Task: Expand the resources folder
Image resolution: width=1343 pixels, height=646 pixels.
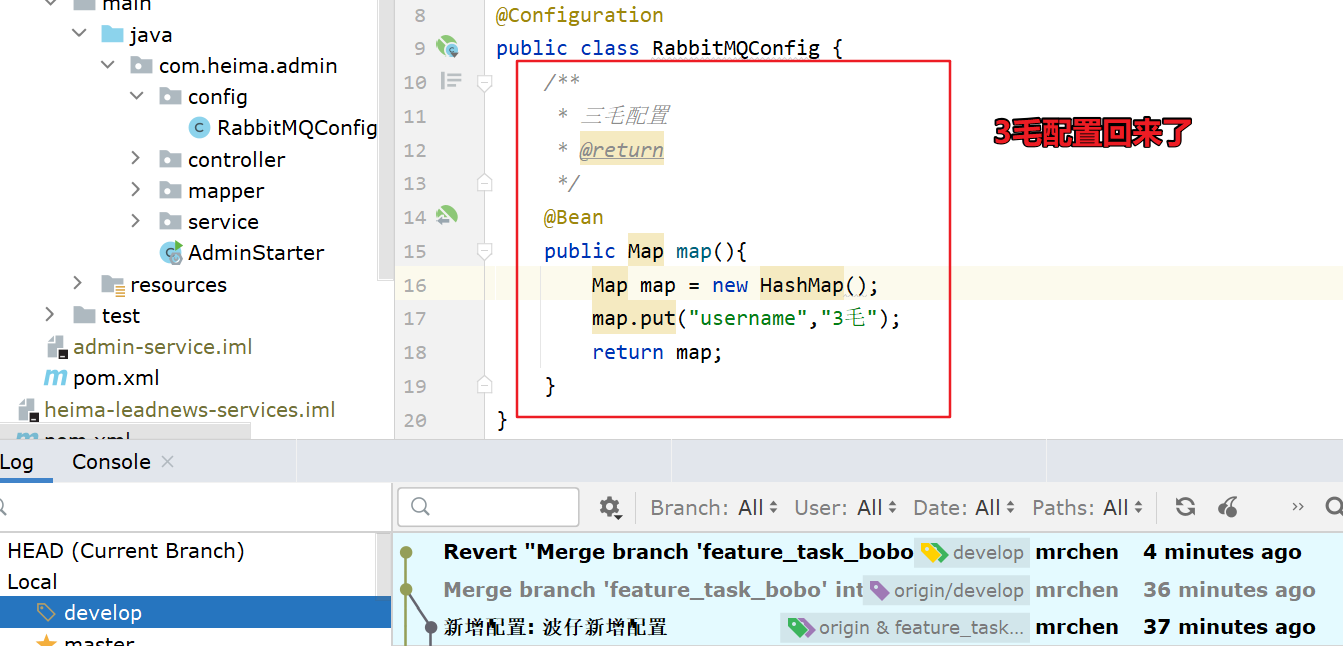Action: point(79,284)
